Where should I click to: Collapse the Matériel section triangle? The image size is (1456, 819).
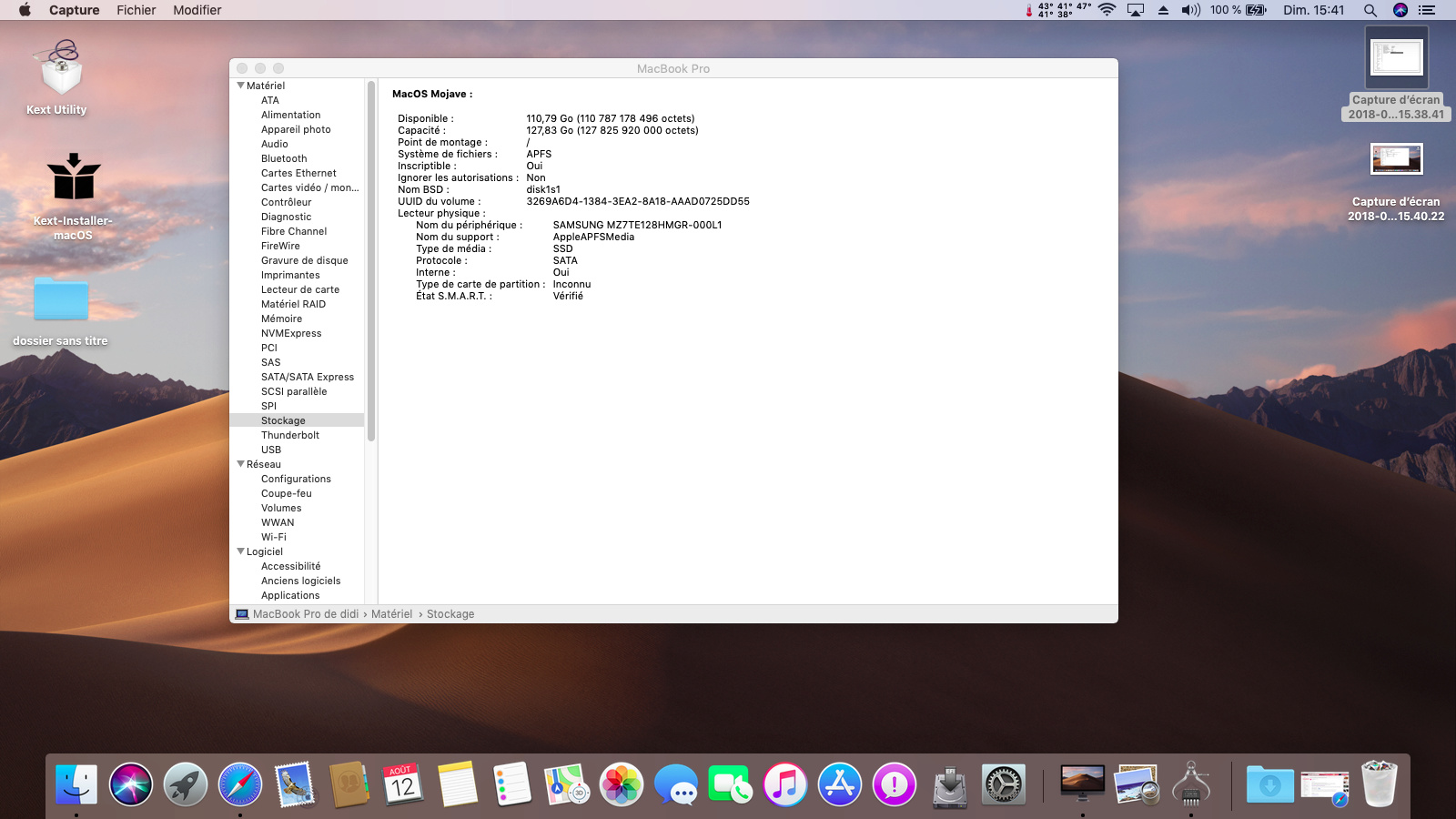(x=240, y=86)
